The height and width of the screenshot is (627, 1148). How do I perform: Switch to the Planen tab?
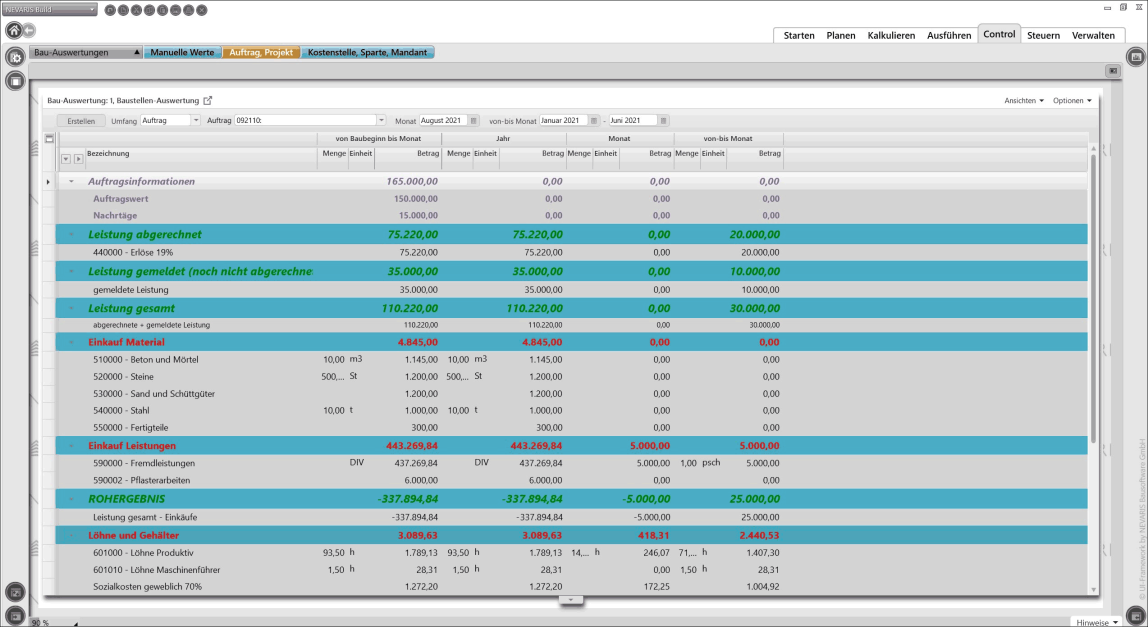click(840, 35)
